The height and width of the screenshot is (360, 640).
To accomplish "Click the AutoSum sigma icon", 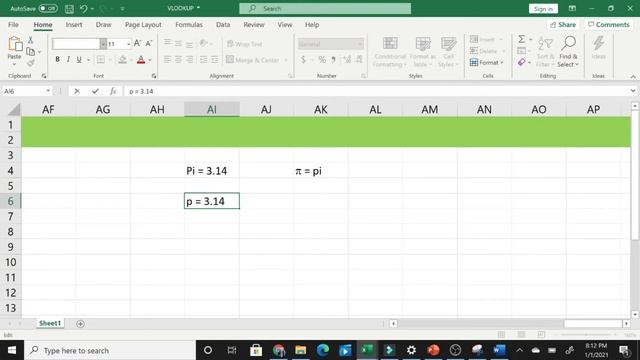I will point(522,39).
